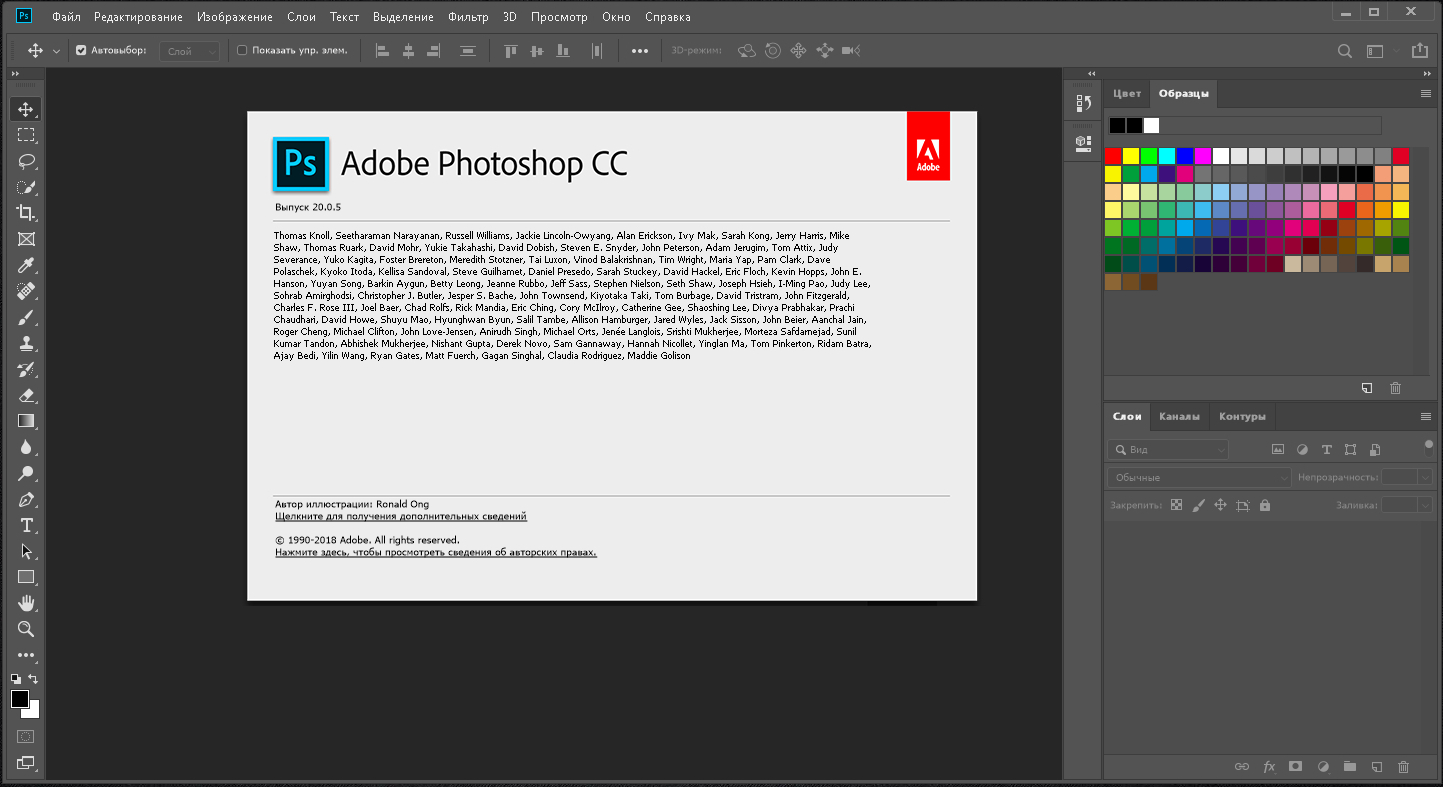Viewport: 1443px width, 787px height.
Task: Open more align options three-dots button
Action: point(640,50)
